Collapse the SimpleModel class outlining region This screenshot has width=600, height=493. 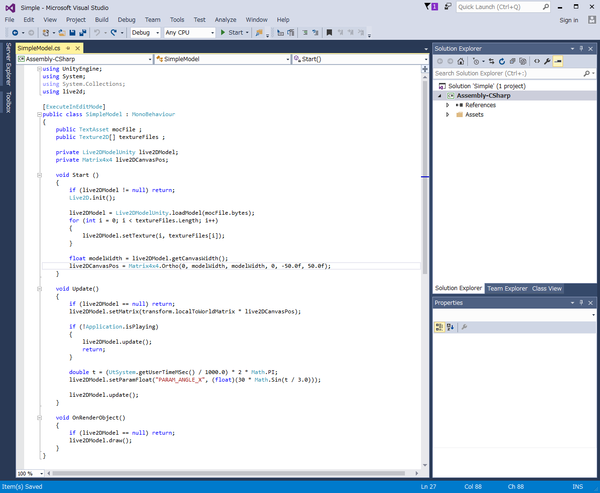coord(39,114)
